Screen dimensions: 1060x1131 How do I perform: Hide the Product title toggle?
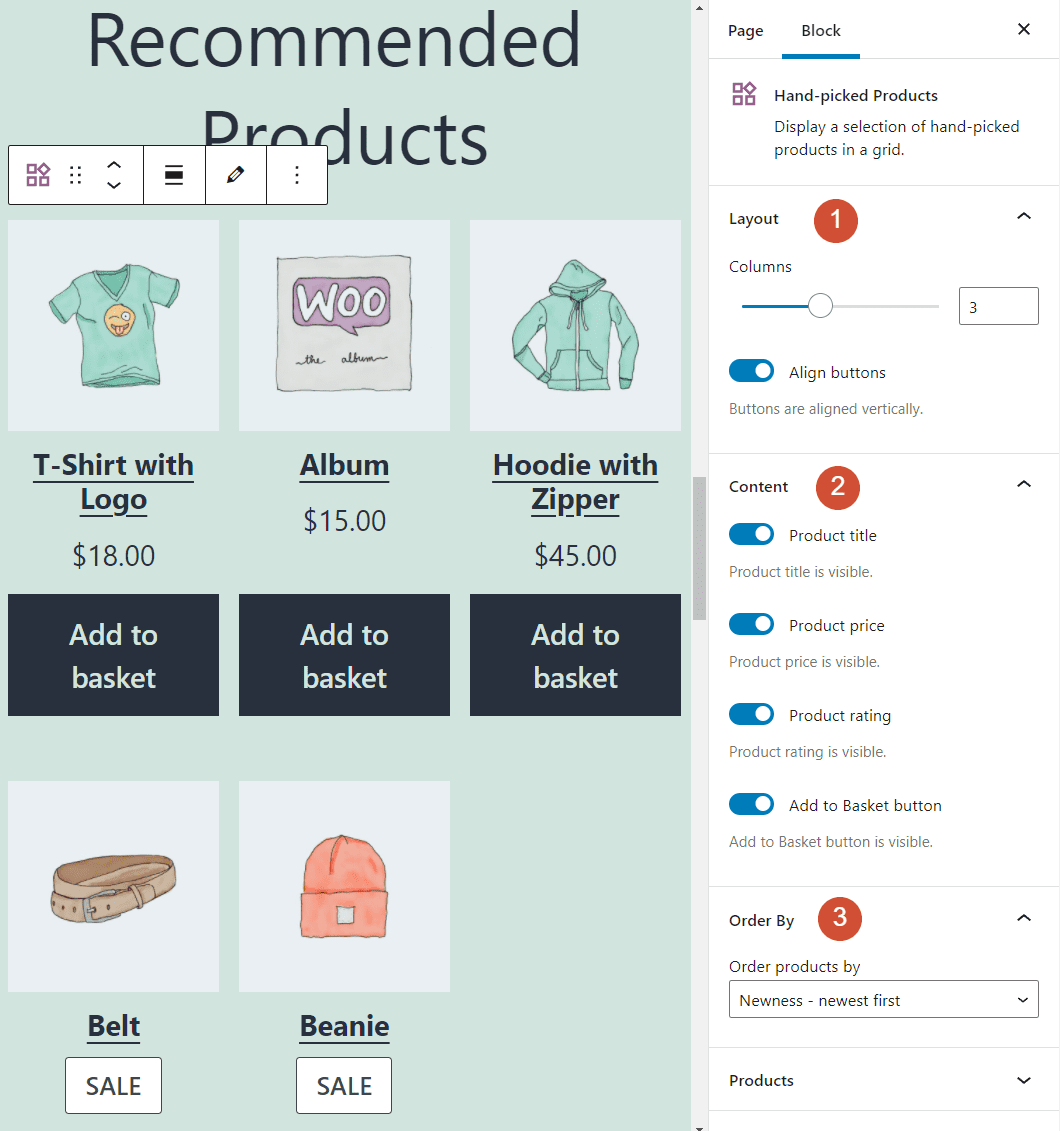pos(751,534)
